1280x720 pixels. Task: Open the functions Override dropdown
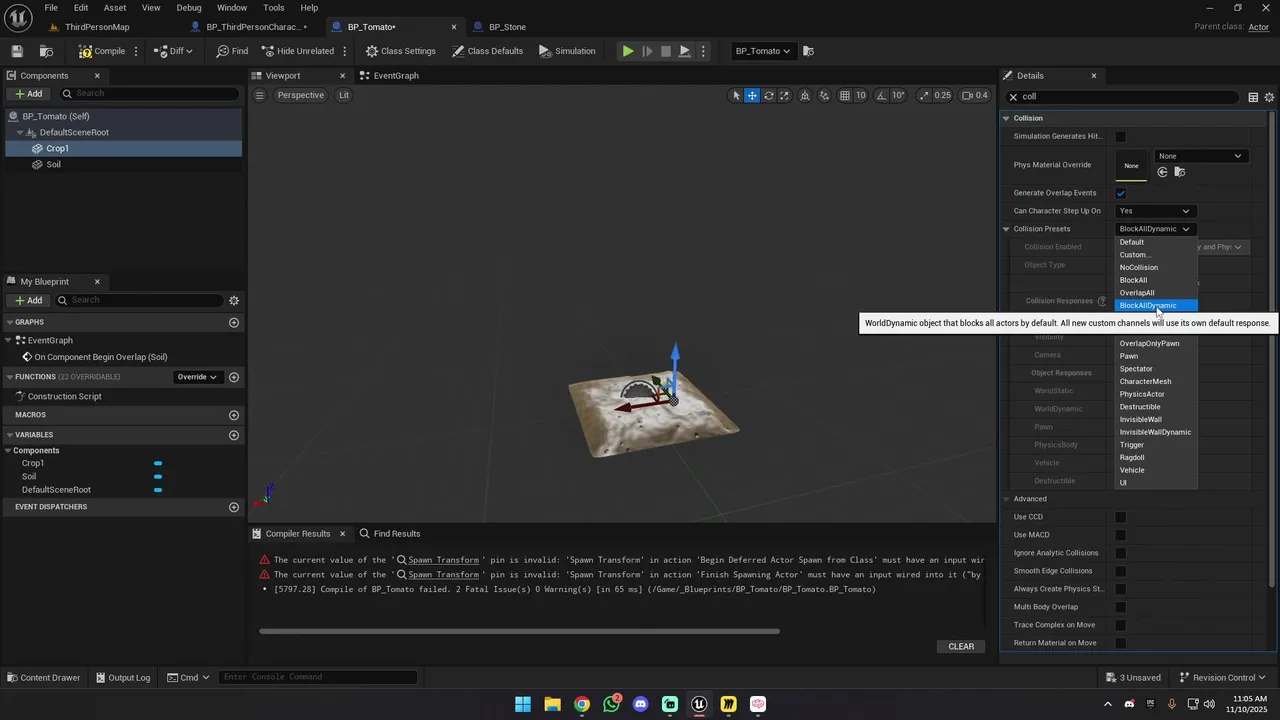click(197, 377)
